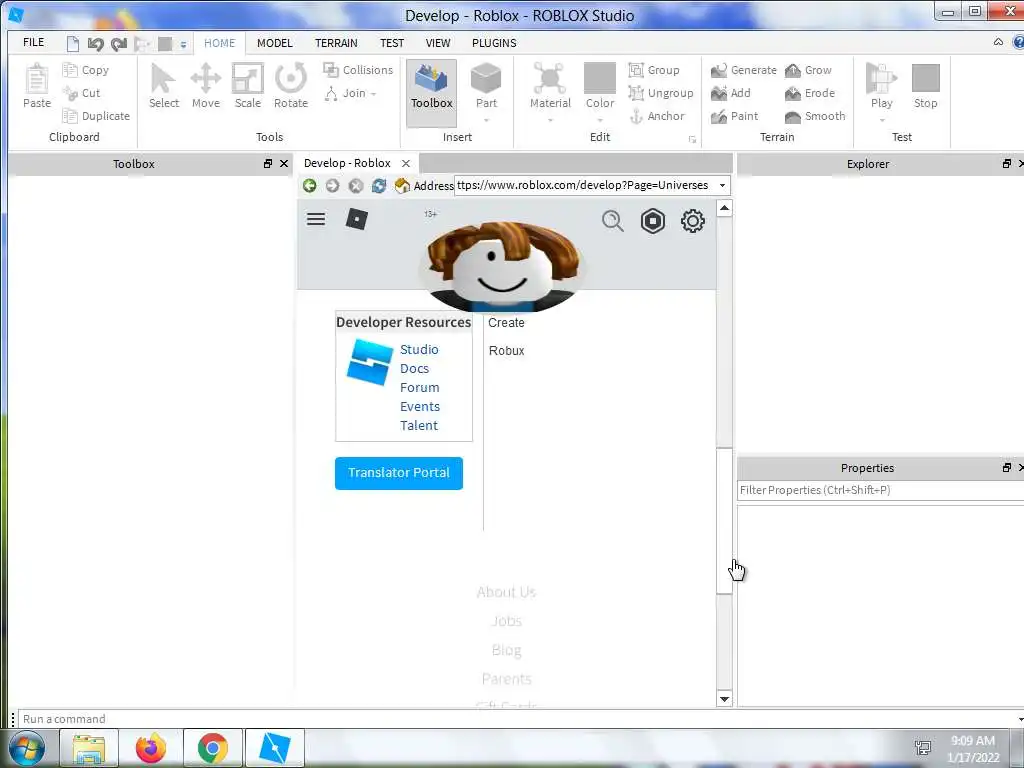
Task: Click the Cut tool
Action: pyautogui.click(x=82, y=93)
